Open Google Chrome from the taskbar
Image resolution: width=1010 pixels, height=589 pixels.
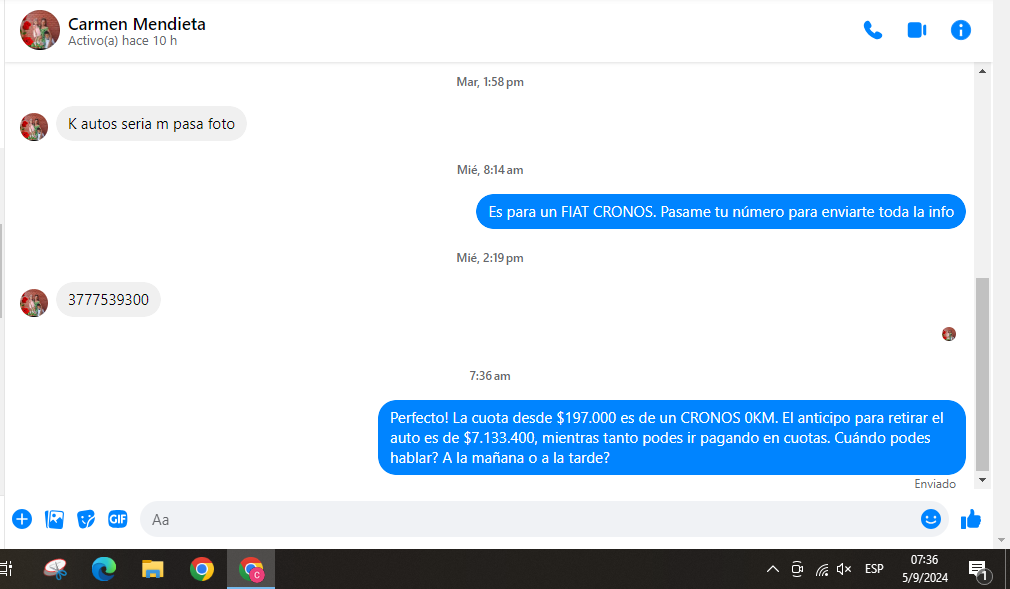[x=202, y=569]
